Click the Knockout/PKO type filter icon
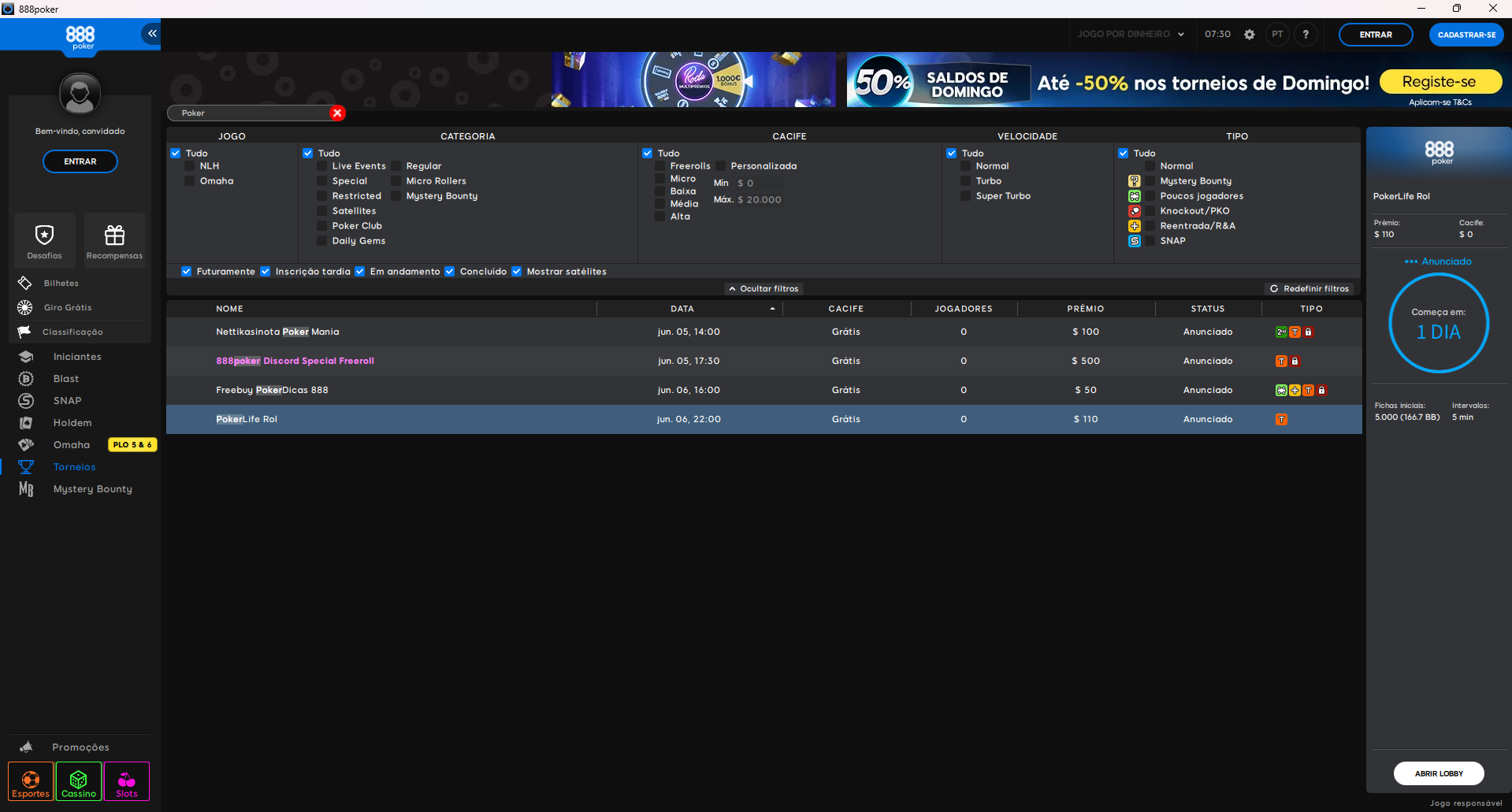This screenshot has width=1512, height=812. (1135, 211)
